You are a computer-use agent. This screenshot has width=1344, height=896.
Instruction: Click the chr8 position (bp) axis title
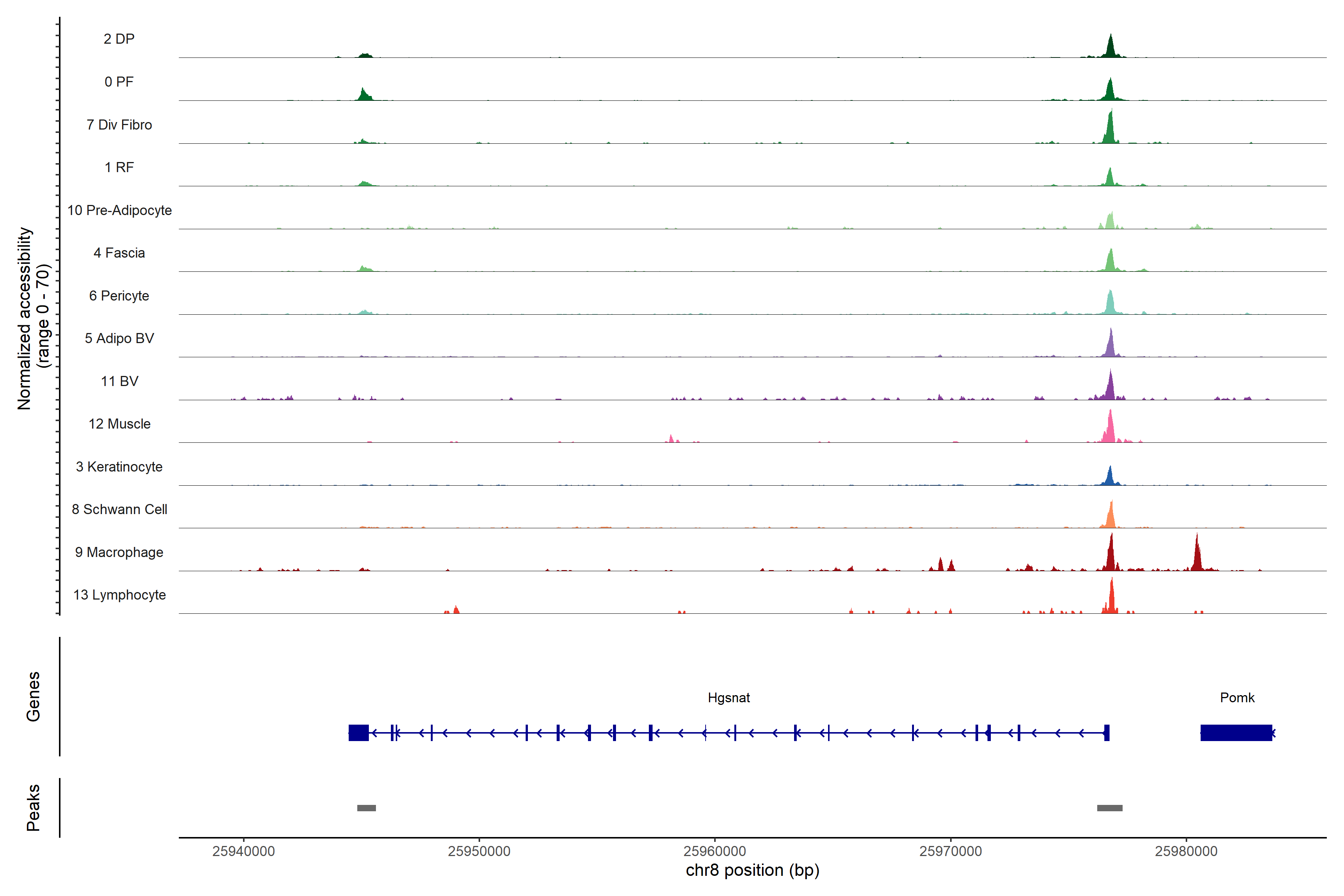753,870
